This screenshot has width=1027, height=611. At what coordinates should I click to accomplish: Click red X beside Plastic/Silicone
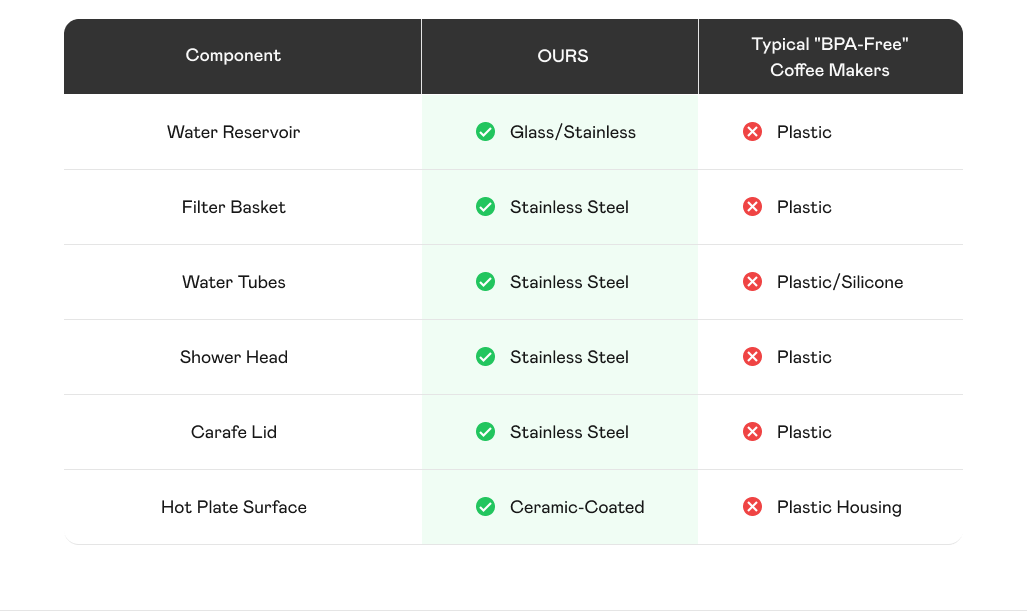[752, 282]
